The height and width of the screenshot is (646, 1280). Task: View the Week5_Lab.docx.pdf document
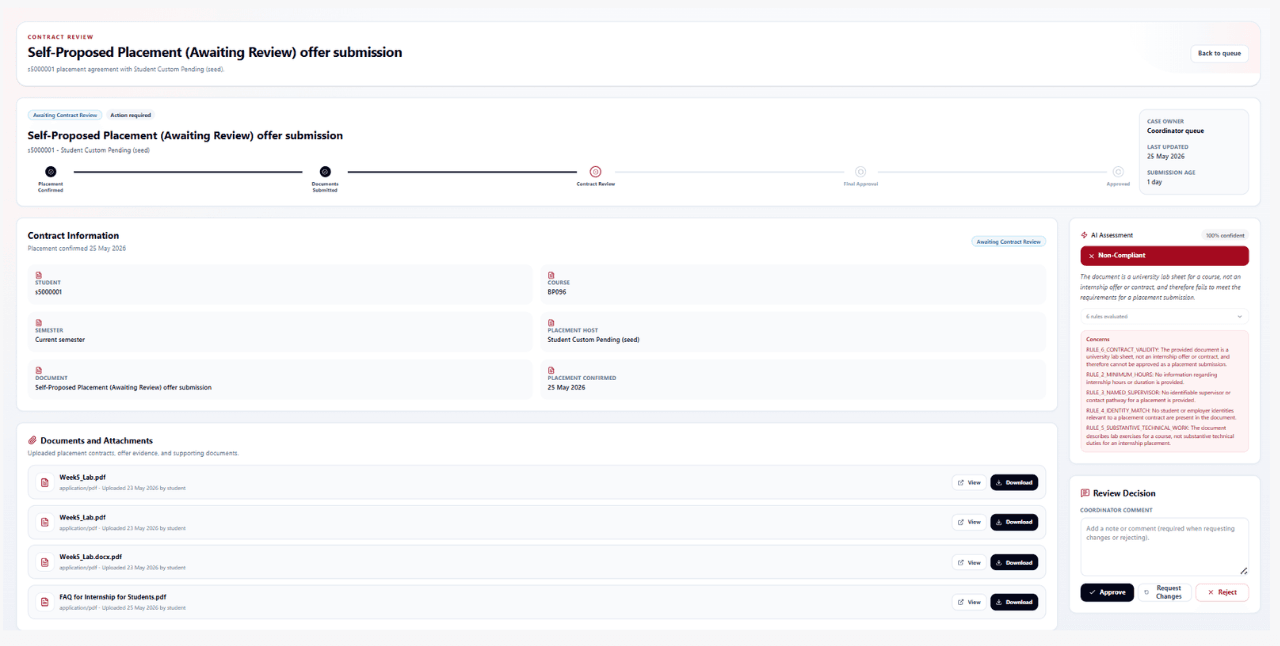[969, 562]
